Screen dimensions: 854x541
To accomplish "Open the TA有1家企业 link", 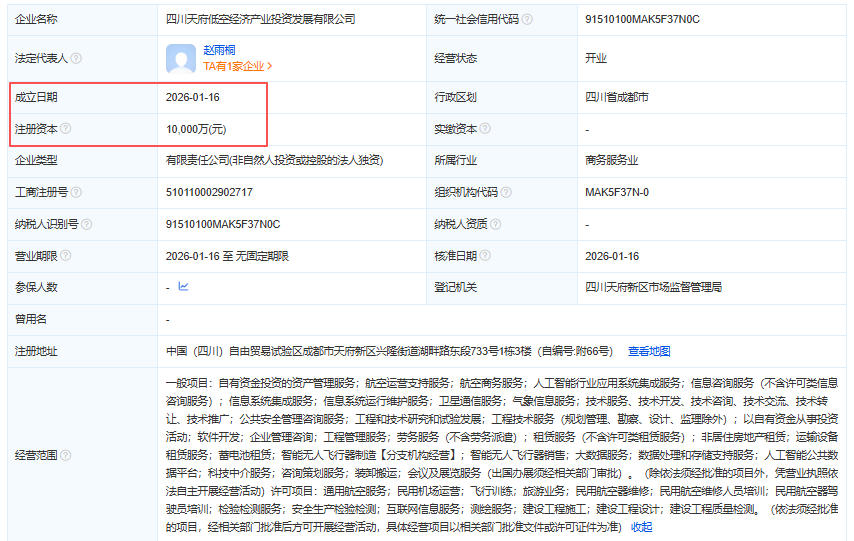I will [x=237, y=67].
